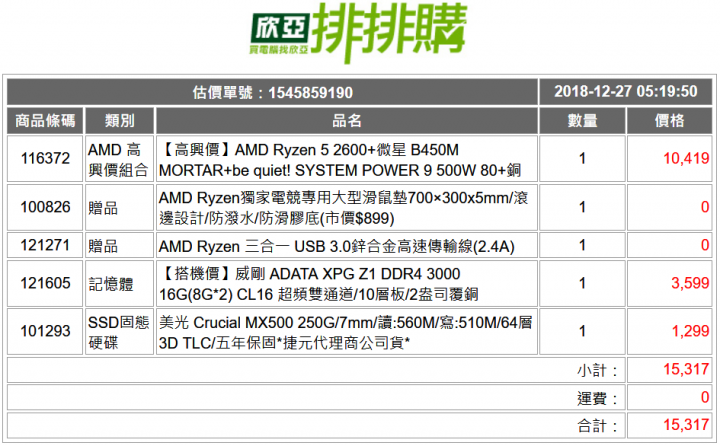
Task: Click the 運費 amount 0
Action: 705,397
